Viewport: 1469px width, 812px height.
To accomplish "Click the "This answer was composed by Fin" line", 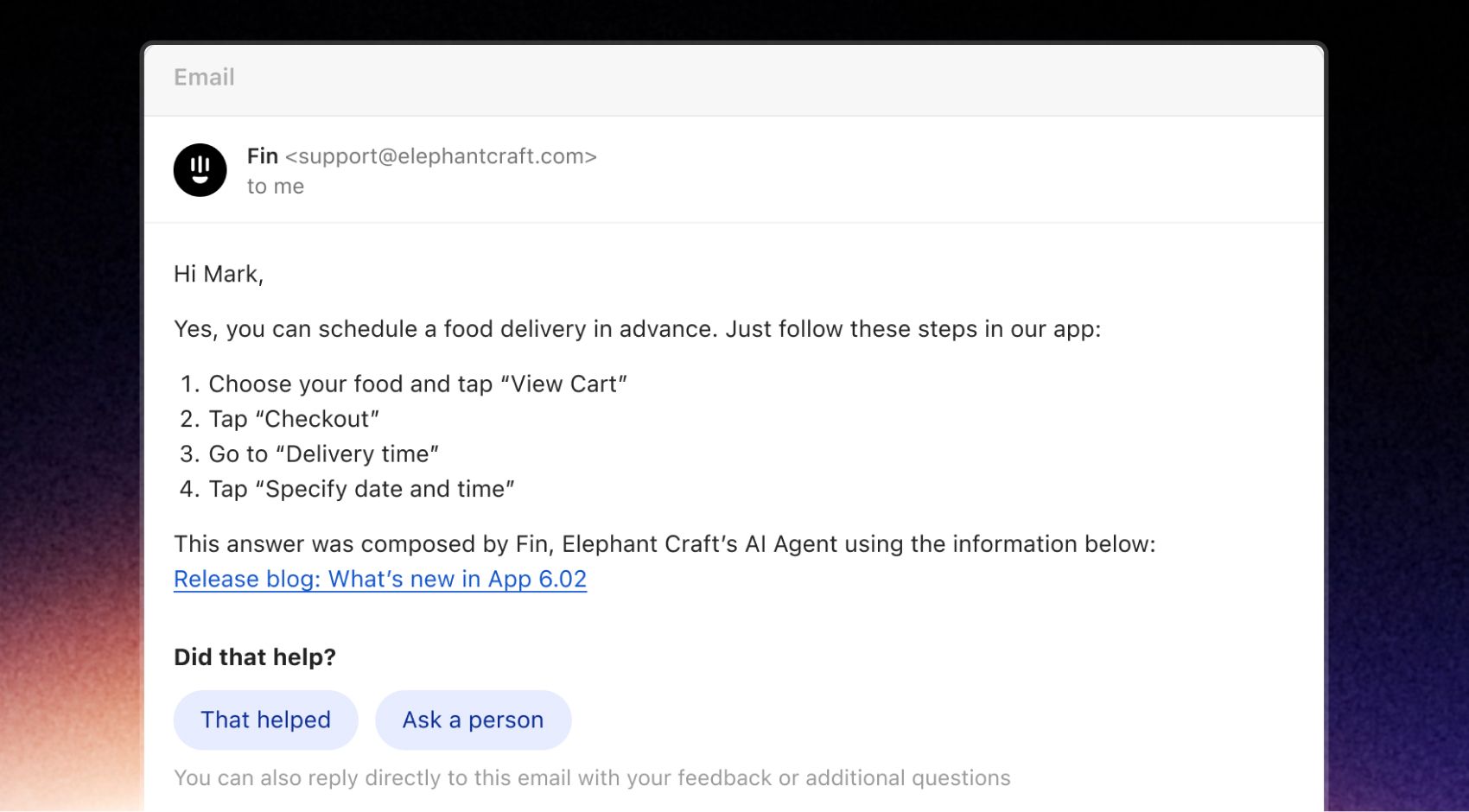I will click(665, 544).
